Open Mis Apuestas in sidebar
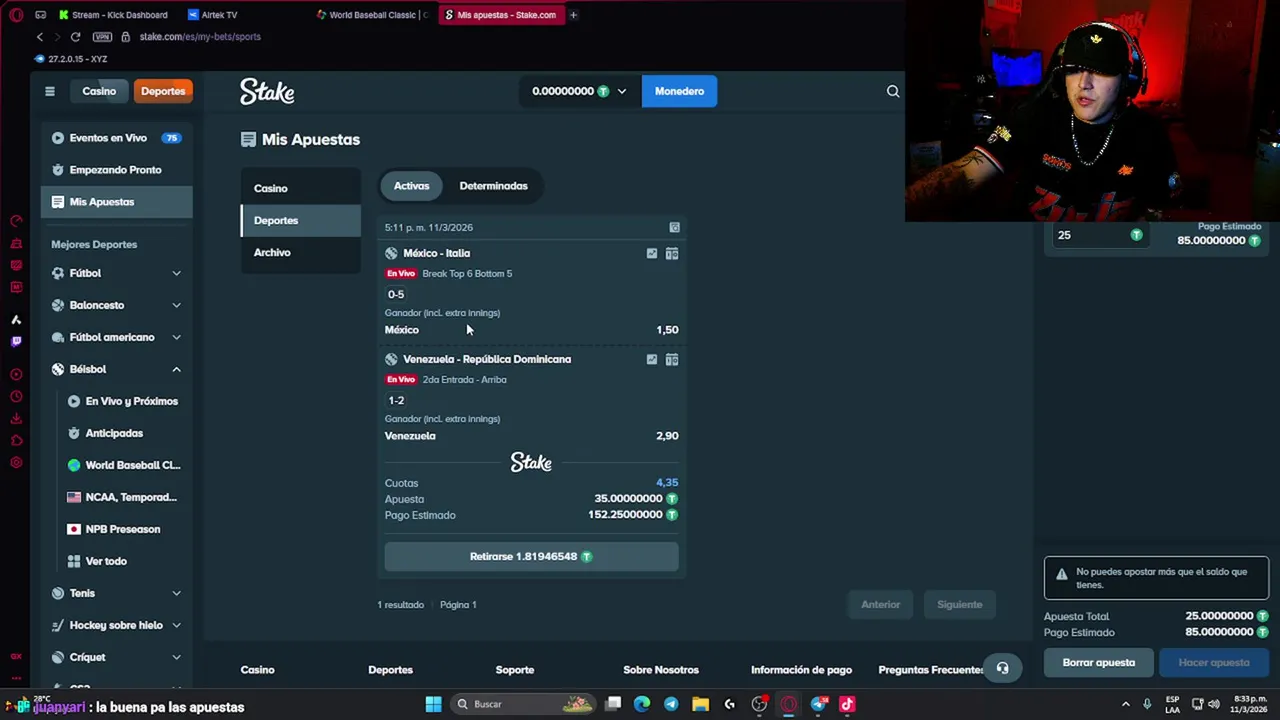 click(x=116, y=202)
